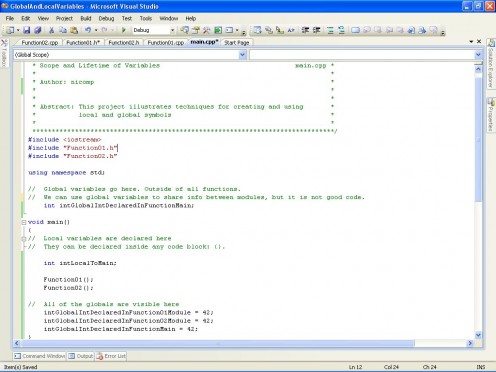Toggle bookmark on current line icon

point(355,30)
